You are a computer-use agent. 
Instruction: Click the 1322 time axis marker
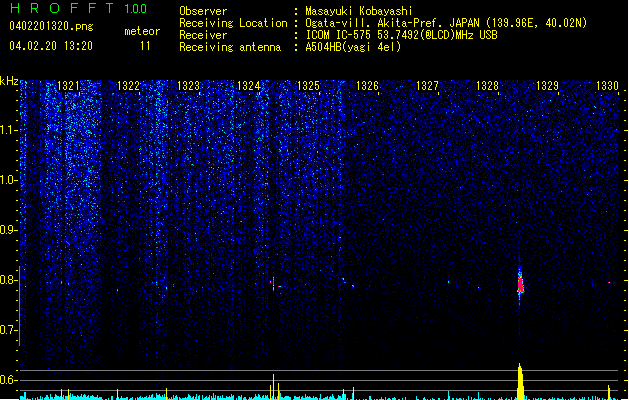coord(128,86)
